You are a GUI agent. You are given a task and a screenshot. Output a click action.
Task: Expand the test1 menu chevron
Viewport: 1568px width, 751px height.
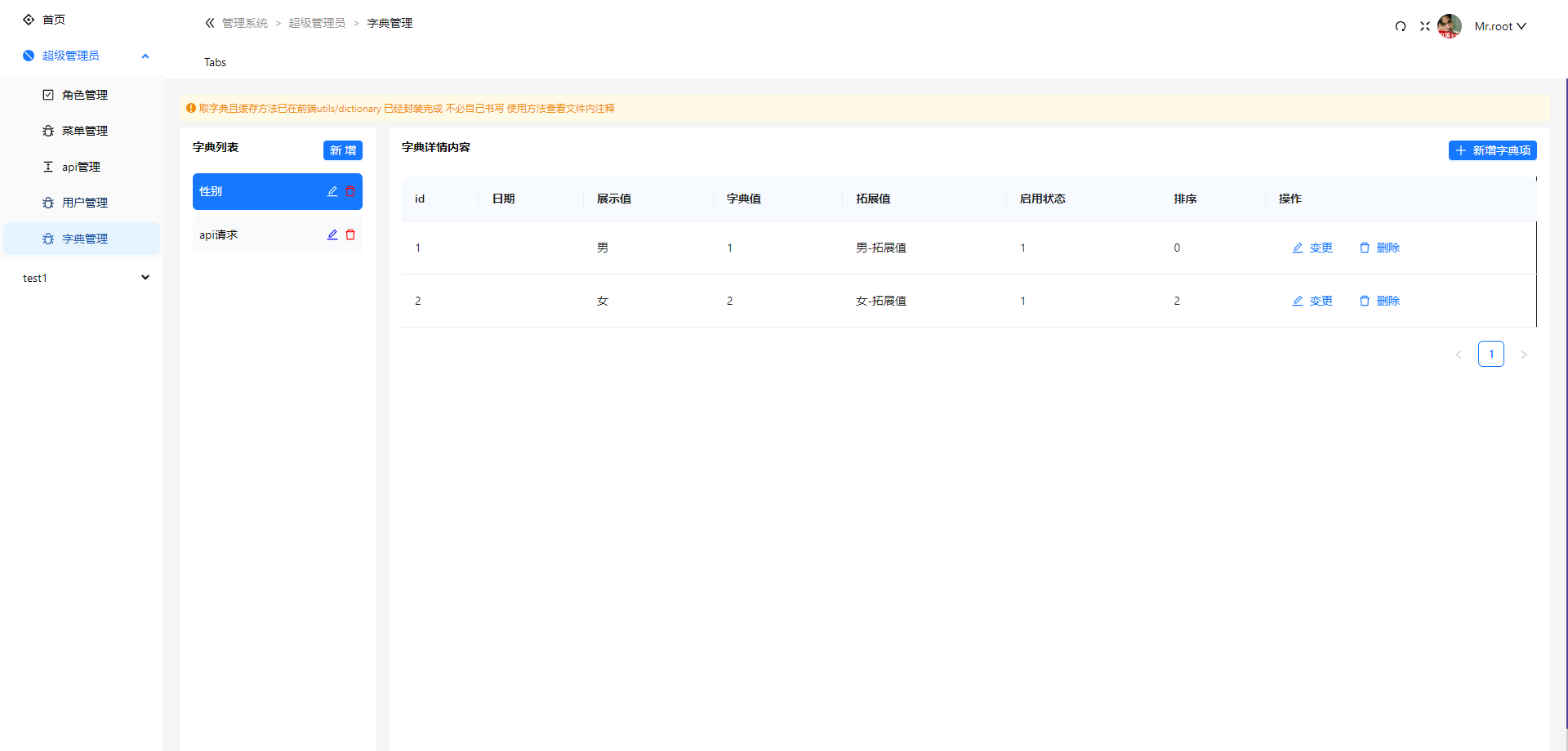[x=145, y=278]
